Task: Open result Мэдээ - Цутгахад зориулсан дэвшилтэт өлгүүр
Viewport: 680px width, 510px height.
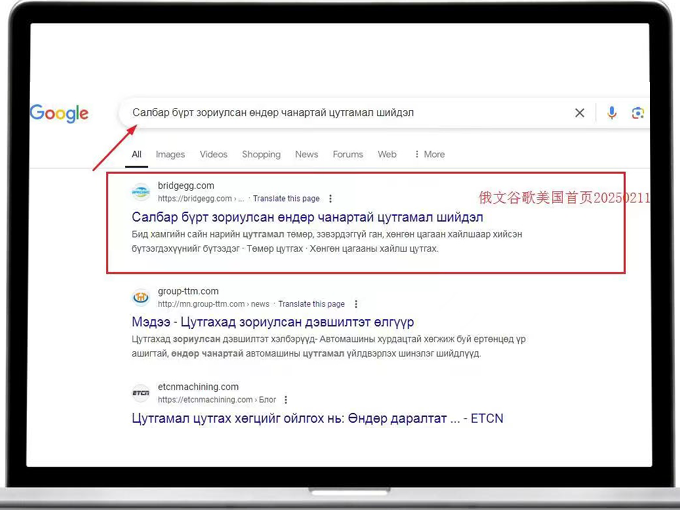Action: (x=273, y=322)
